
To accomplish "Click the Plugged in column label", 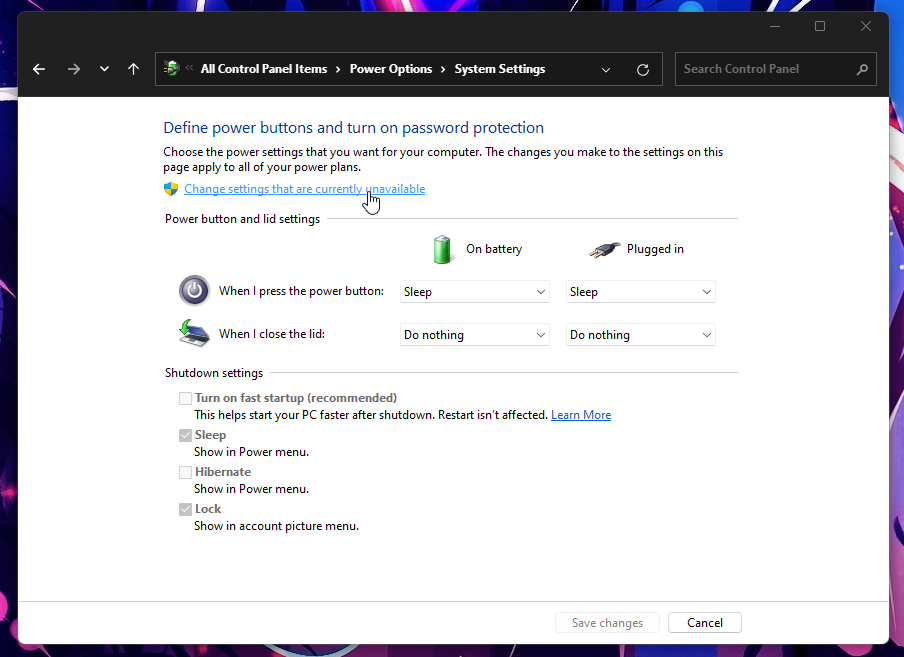I will pos(655,249).
